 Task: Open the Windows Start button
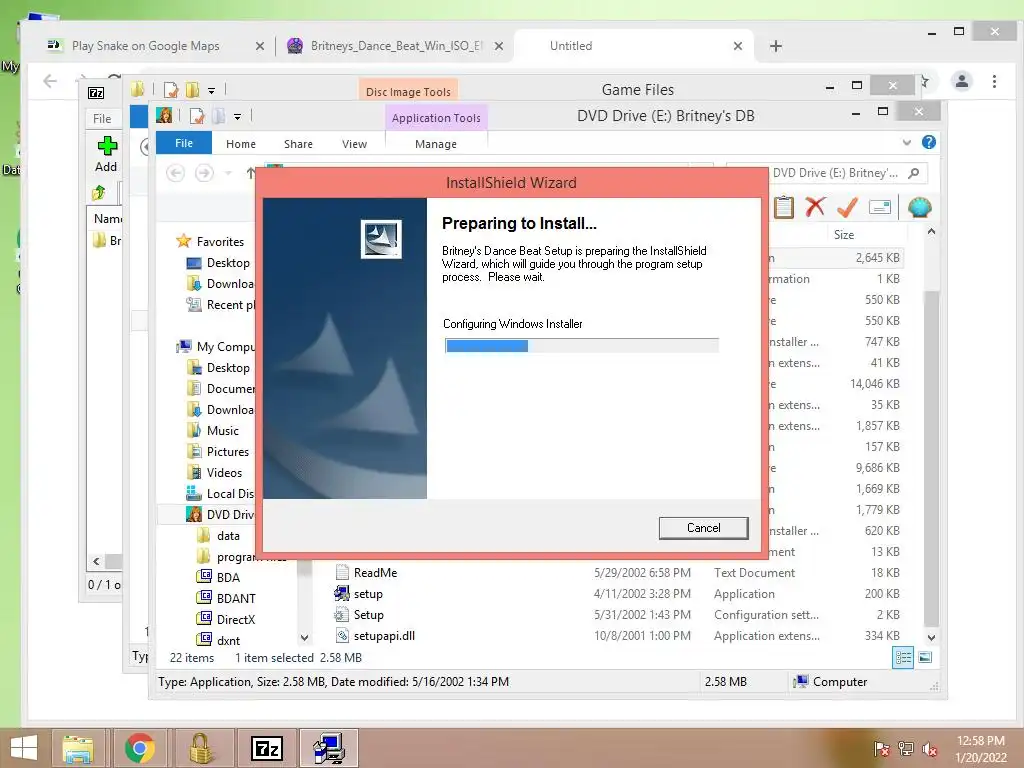click(24, 748)
